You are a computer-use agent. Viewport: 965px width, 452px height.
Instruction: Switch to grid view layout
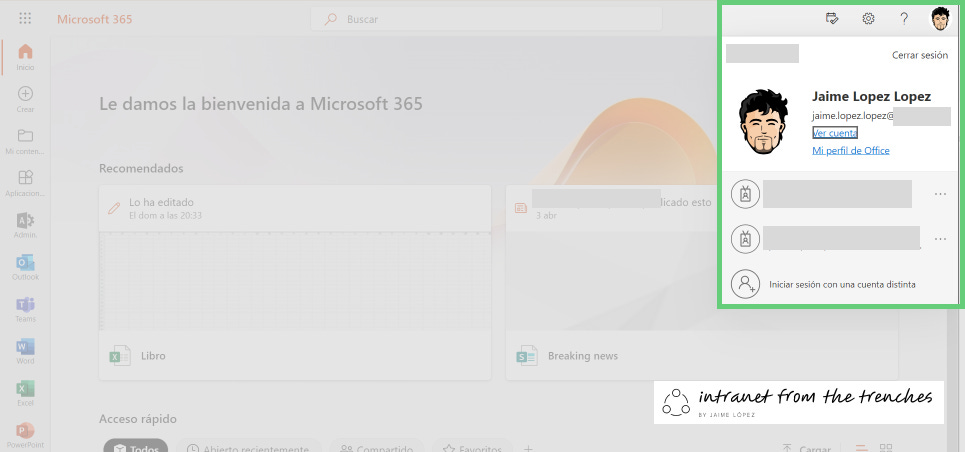pyautogui.click(x=886, y=448)
